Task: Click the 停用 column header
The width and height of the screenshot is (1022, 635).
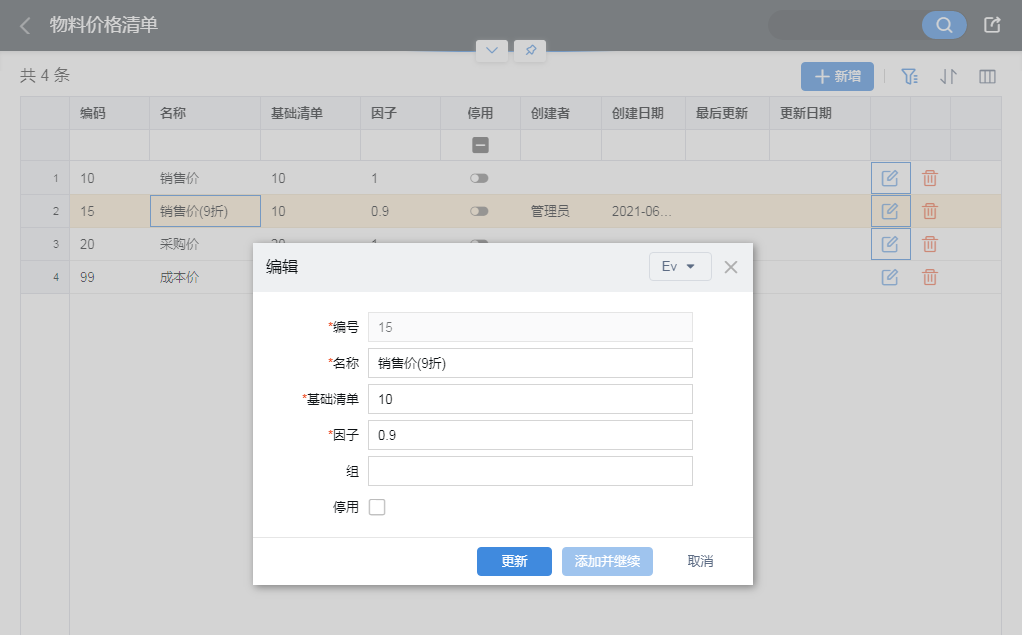Action: click(x=480, y=113)
